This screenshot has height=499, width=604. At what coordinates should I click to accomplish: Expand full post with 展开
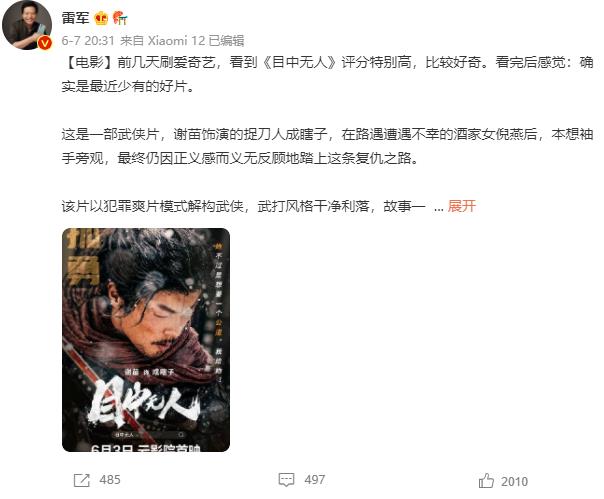[x=461, y=206]
